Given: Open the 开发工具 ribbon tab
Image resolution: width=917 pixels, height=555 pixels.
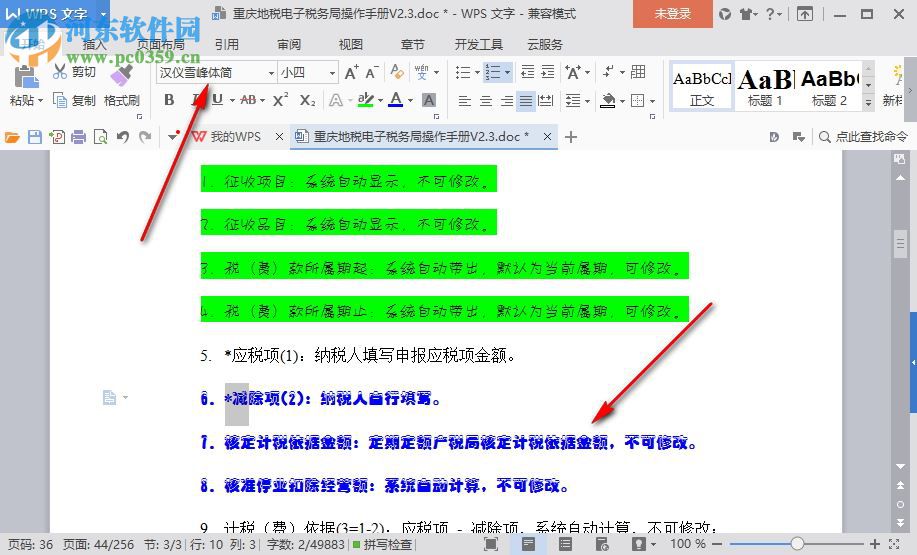Looking at the screenshot, I should coord(478,44).
